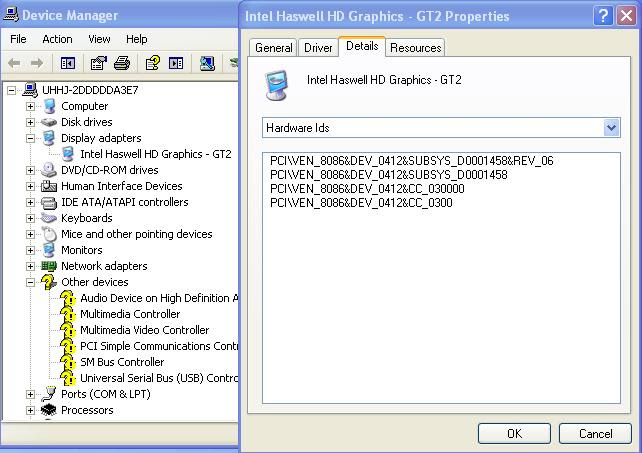Select the Processors chip icon
The height and width of the screenshot is (453, 642).
49,410
